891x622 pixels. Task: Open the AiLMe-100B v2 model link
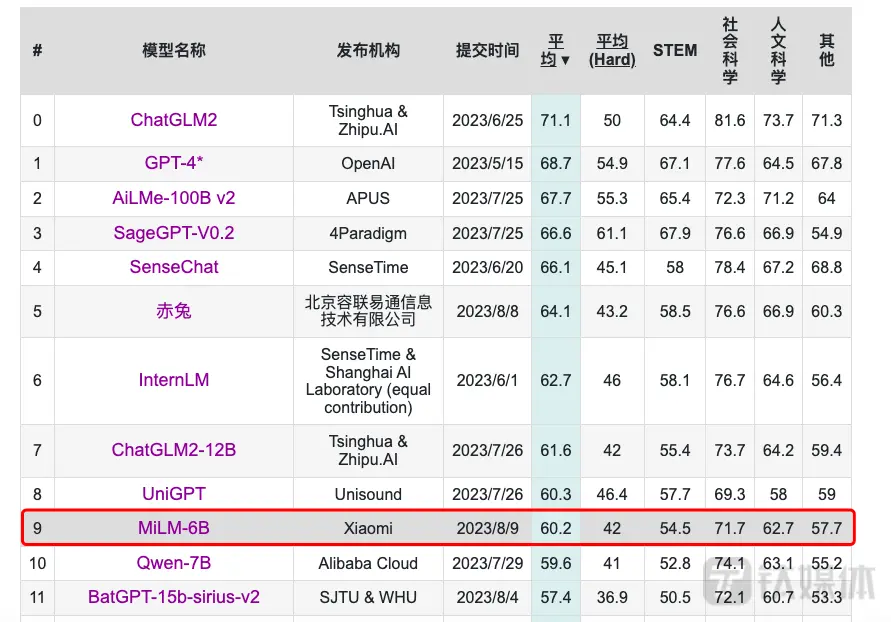coord(173,198)
